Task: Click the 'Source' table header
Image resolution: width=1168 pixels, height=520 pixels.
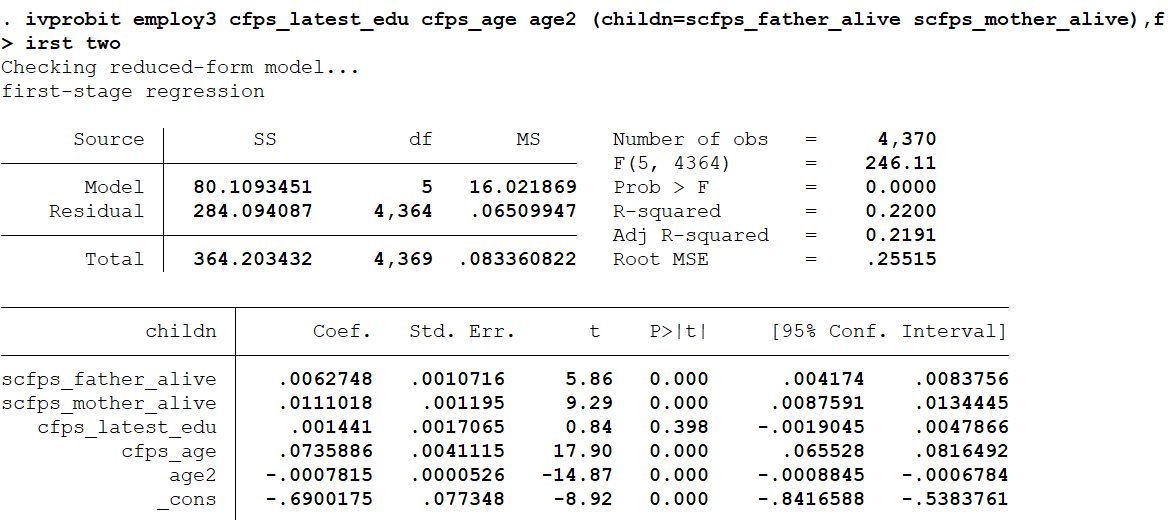Action: tap(108, 139)
